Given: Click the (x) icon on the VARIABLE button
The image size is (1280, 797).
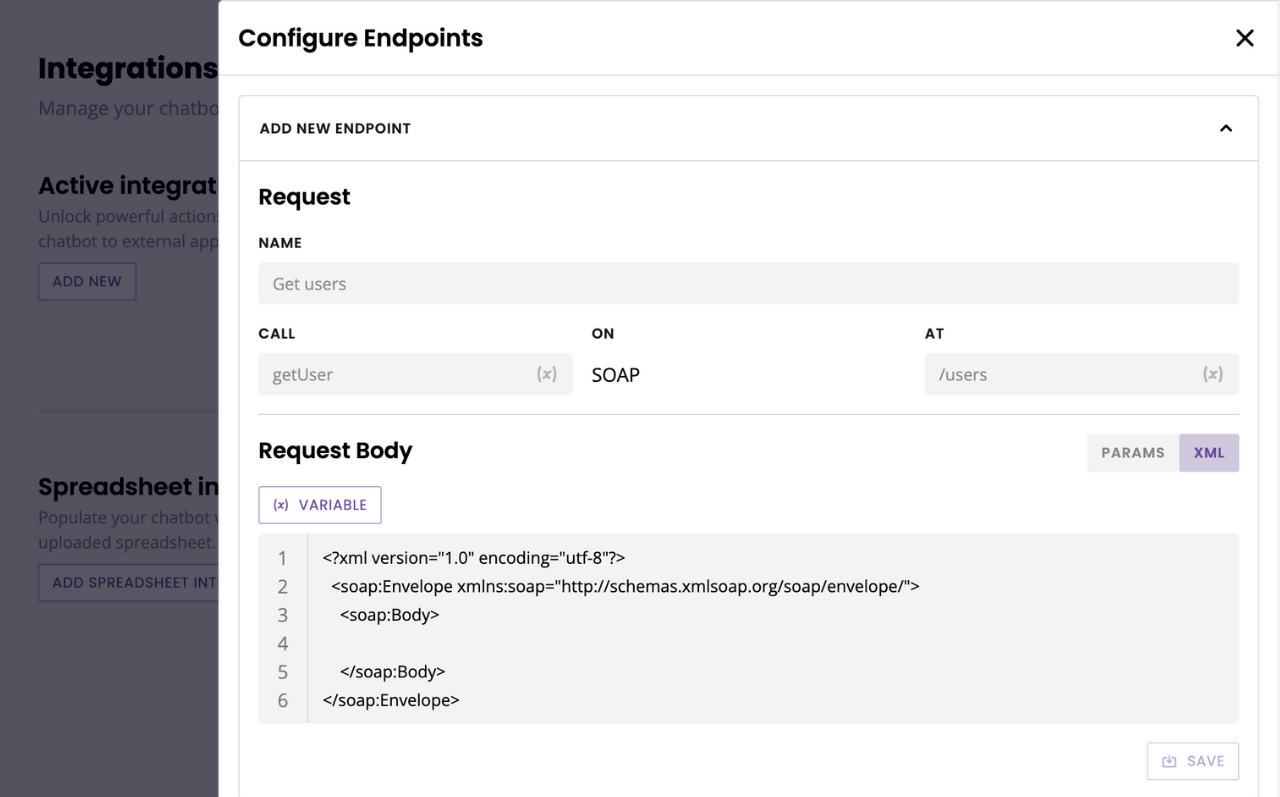Looking at the screenshot, I should [x=279, y=505].
